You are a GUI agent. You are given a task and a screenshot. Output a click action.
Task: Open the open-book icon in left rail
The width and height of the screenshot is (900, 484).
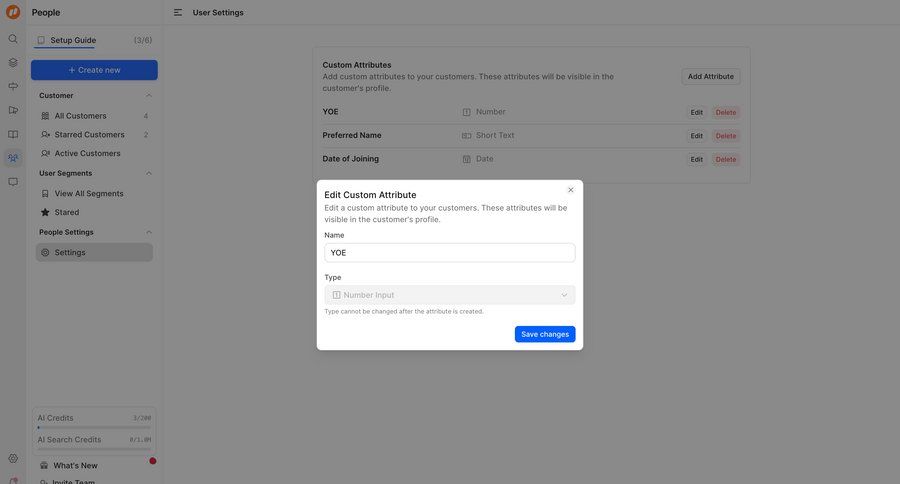click(x=13, y=134)
